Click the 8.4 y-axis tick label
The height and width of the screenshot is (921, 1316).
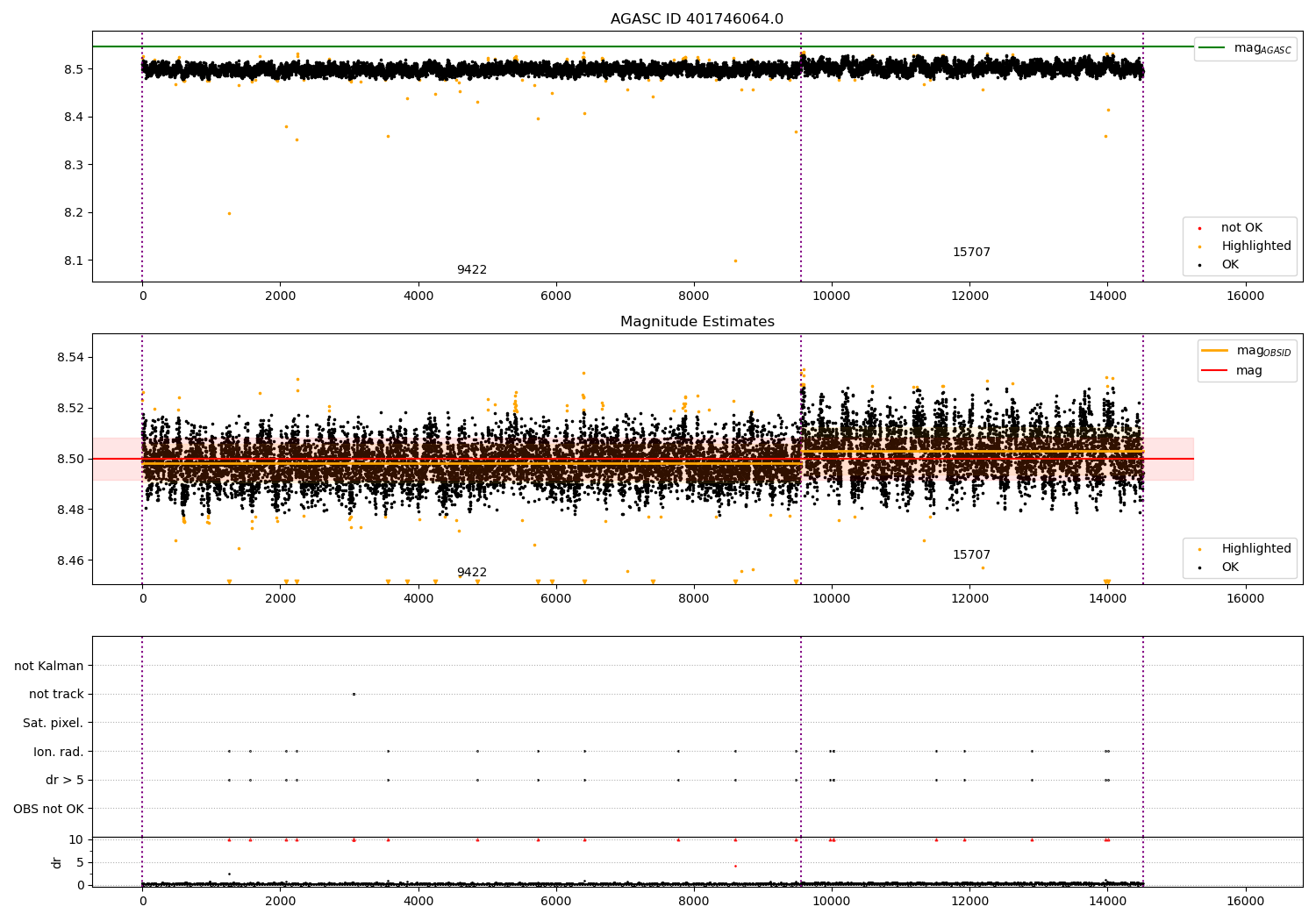74,118
